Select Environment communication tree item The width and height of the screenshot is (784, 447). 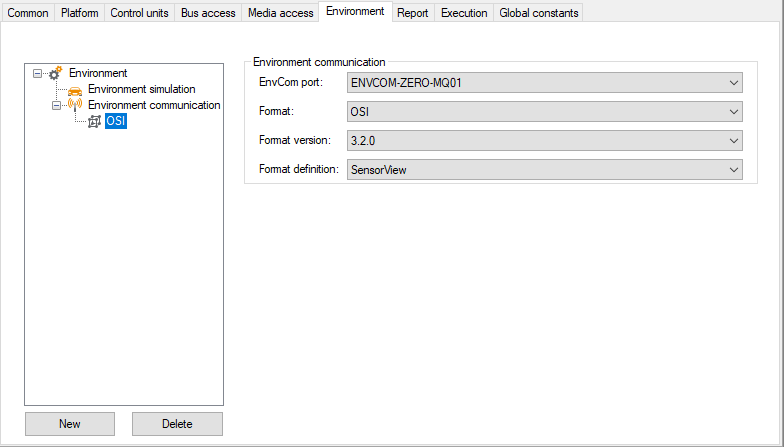[x=154, y=105]
